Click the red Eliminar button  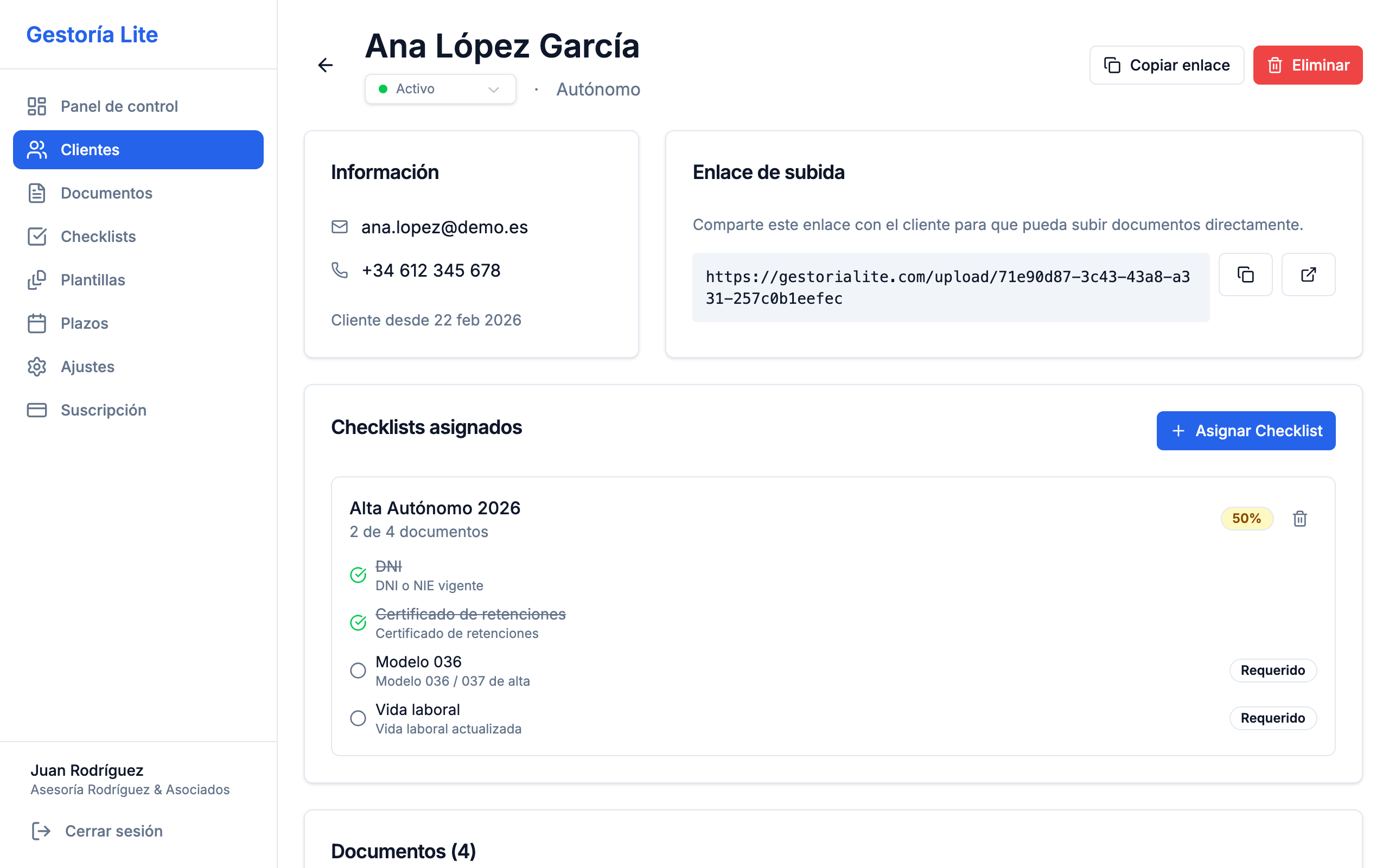pyautogui.click(x=1307, y=65)
